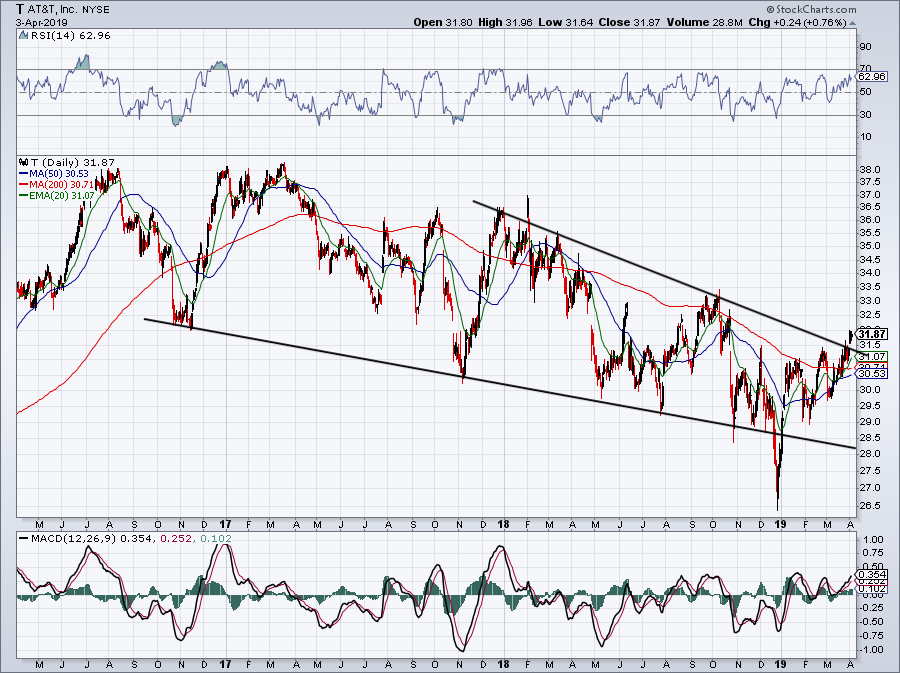Click the green 0.102 MACD histogram legend value
Image resolution: width=900 pixels, height=673 pixels.
coord(216,539)
